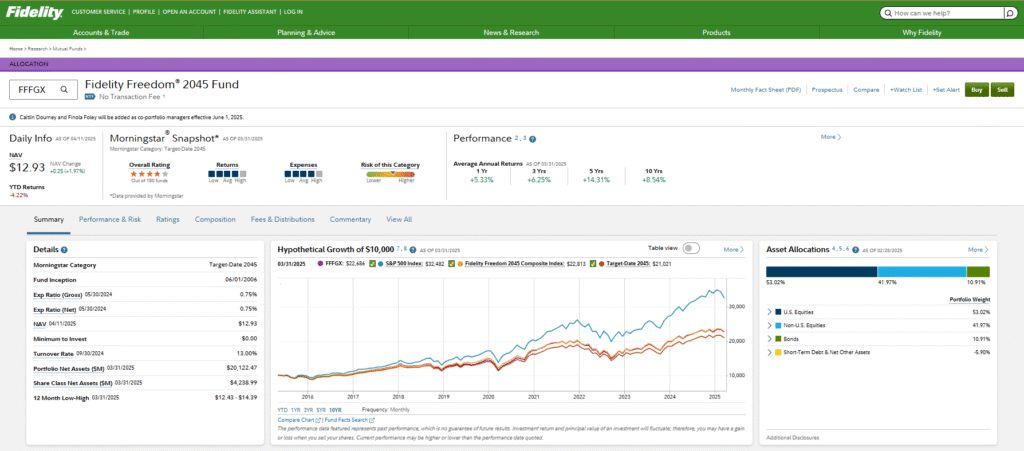
Task: Expand the Bonds allocation row
Action: (x=770, y=339)
